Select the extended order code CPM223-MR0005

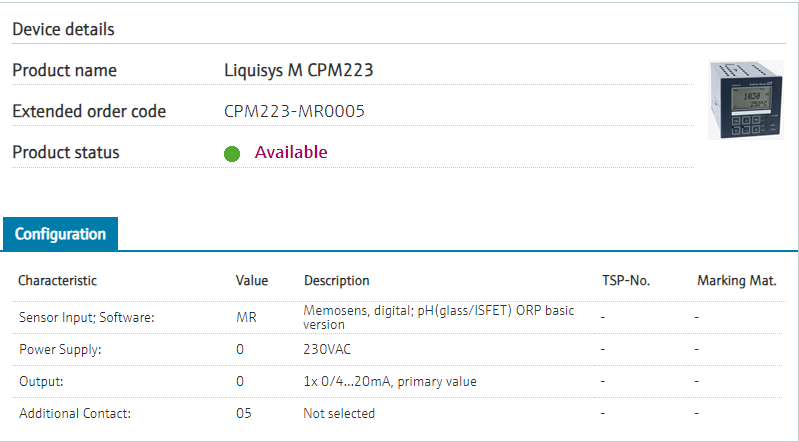294,111
